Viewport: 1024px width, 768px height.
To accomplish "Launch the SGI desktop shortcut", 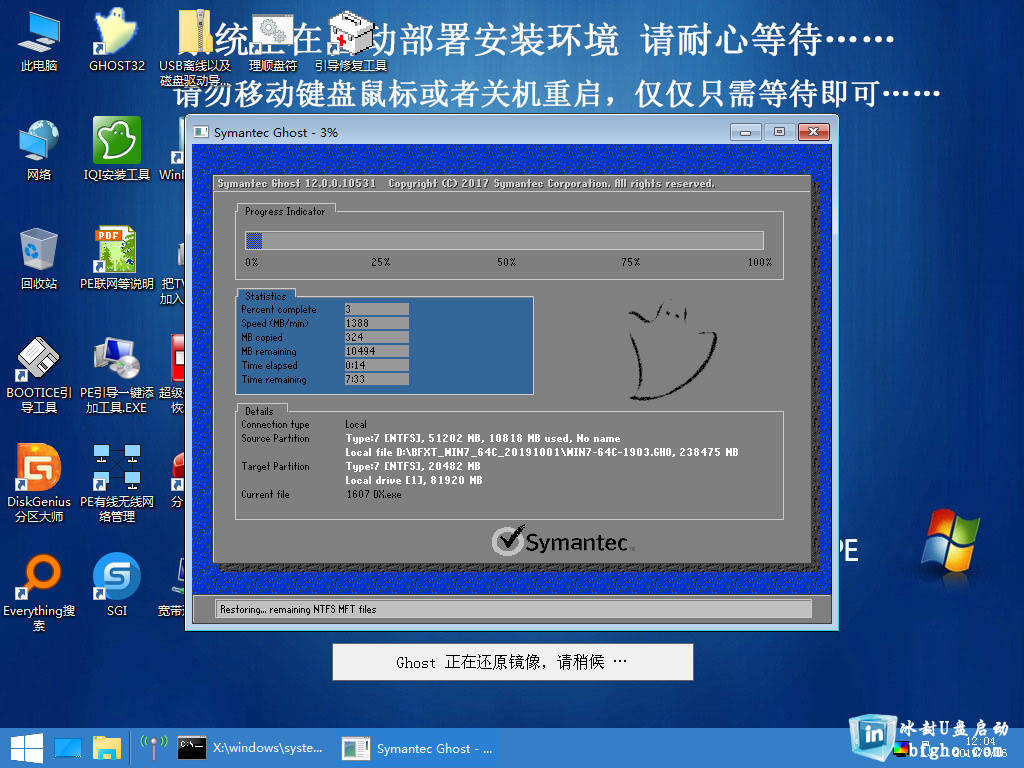I will click(117, 585).
